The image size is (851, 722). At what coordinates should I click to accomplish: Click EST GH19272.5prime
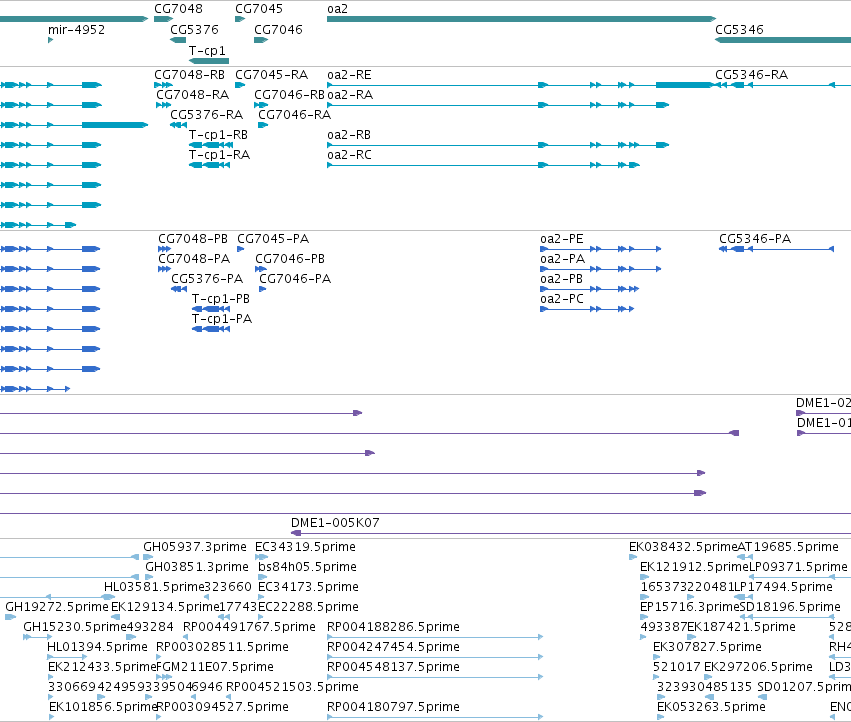(57, 607)
